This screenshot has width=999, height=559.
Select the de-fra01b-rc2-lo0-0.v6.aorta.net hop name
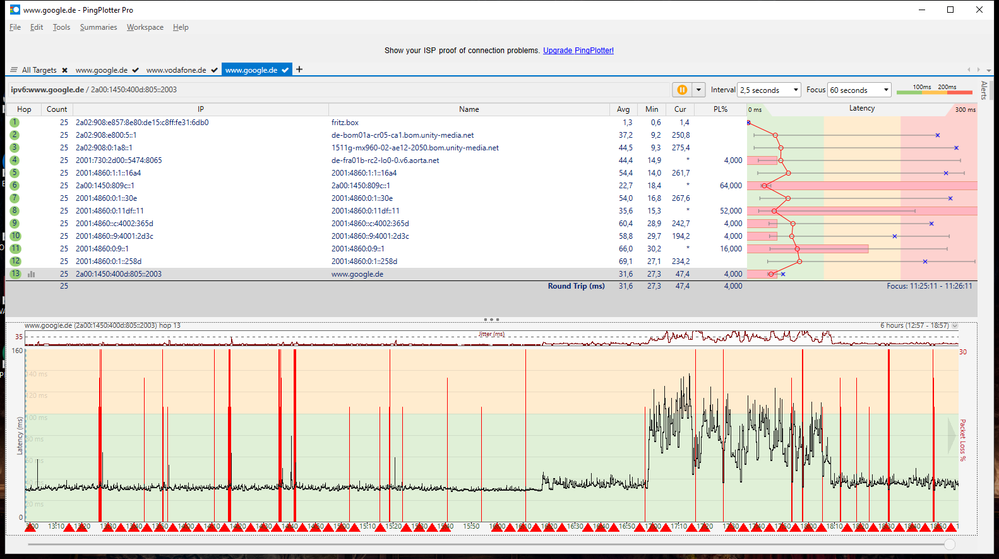click(x=385, y=161)
